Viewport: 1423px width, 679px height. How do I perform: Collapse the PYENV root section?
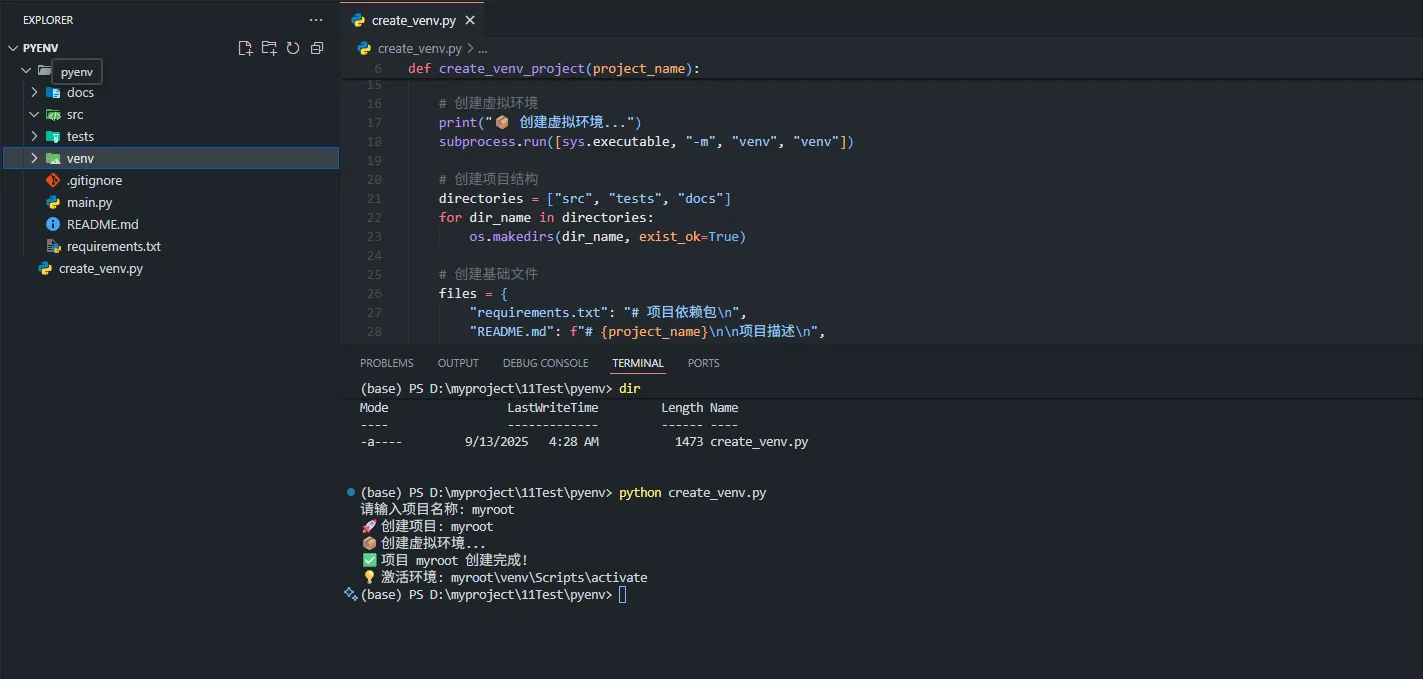(13, 48)
